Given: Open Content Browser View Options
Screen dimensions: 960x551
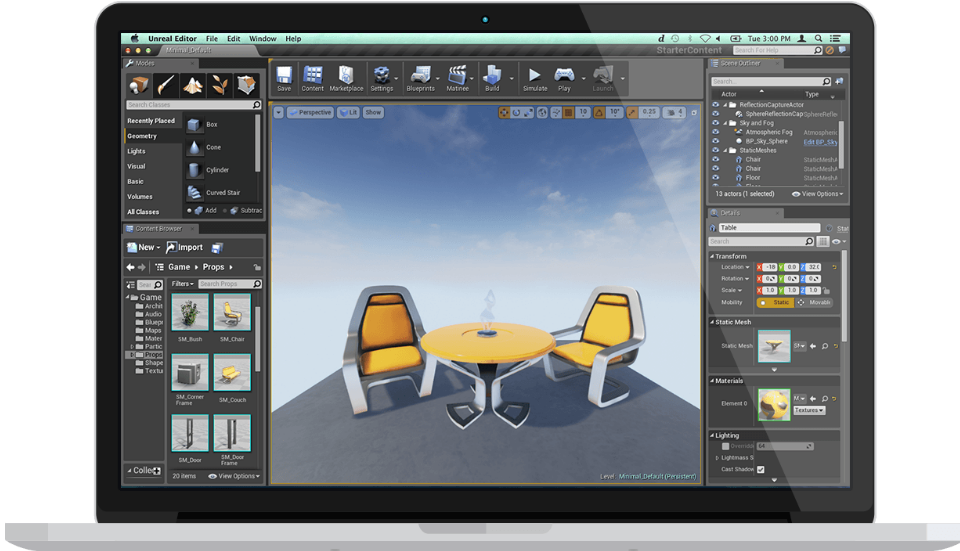Looking at the screenshot, I should pyautogui.click(x=234, y=476).
